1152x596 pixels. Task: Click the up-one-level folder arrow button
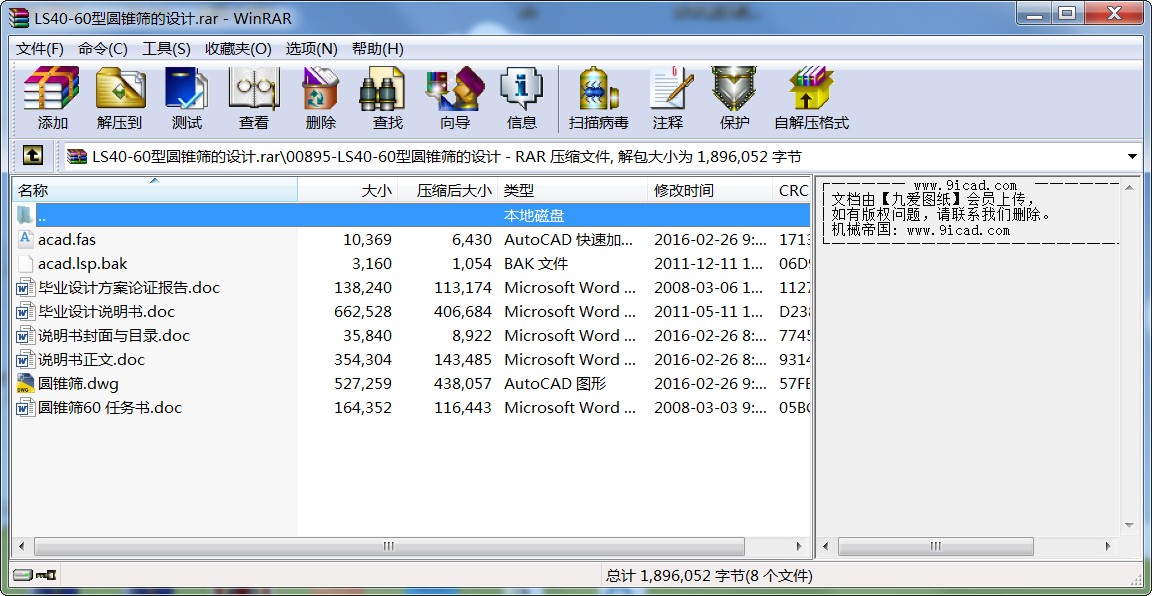click(32, 155)
